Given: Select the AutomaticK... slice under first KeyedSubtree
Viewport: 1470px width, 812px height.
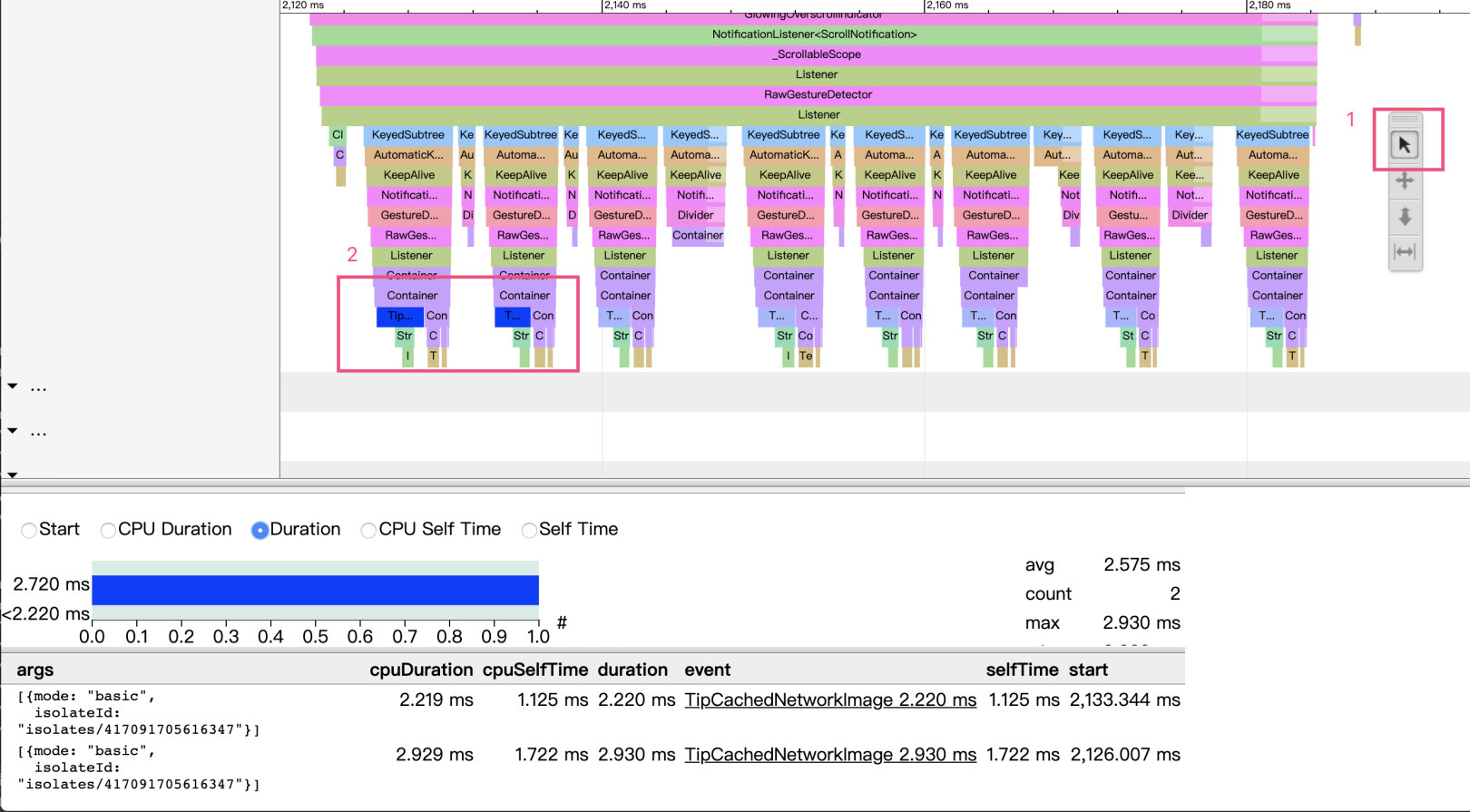Looking at the screenshot, I should pos(408,155).
